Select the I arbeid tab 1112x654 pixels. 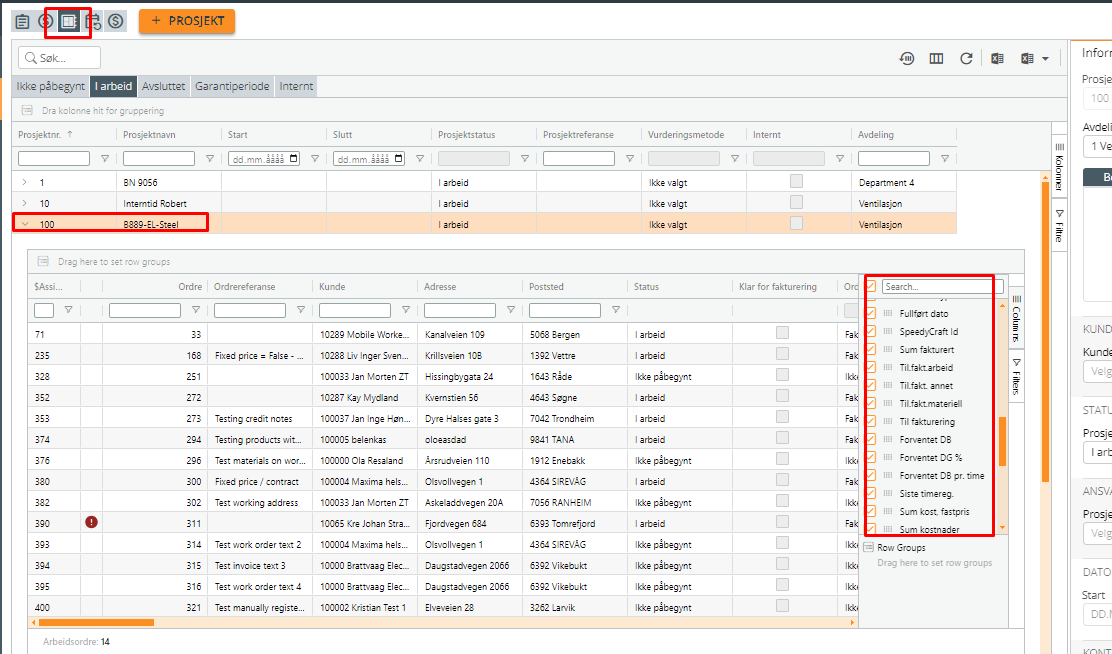[x=113, y=87]
